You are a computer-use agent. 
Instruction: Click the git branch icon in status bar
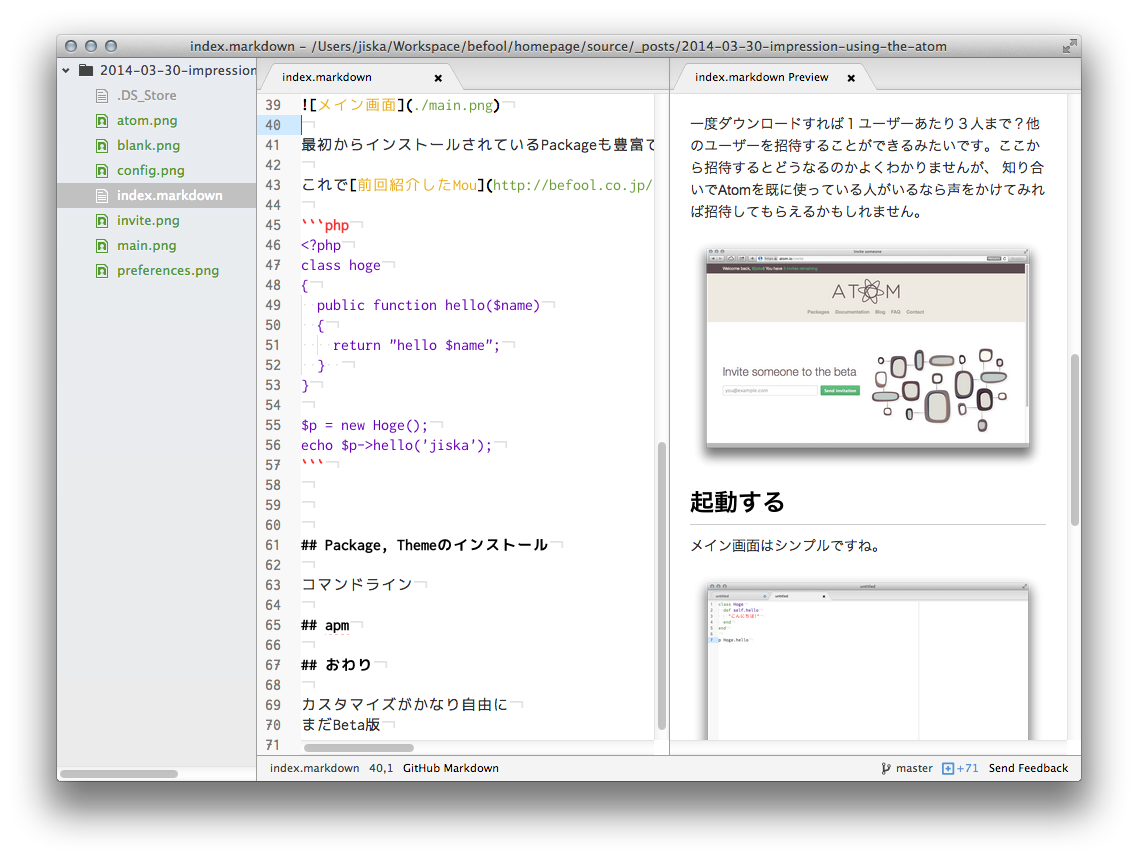point(885,769)
